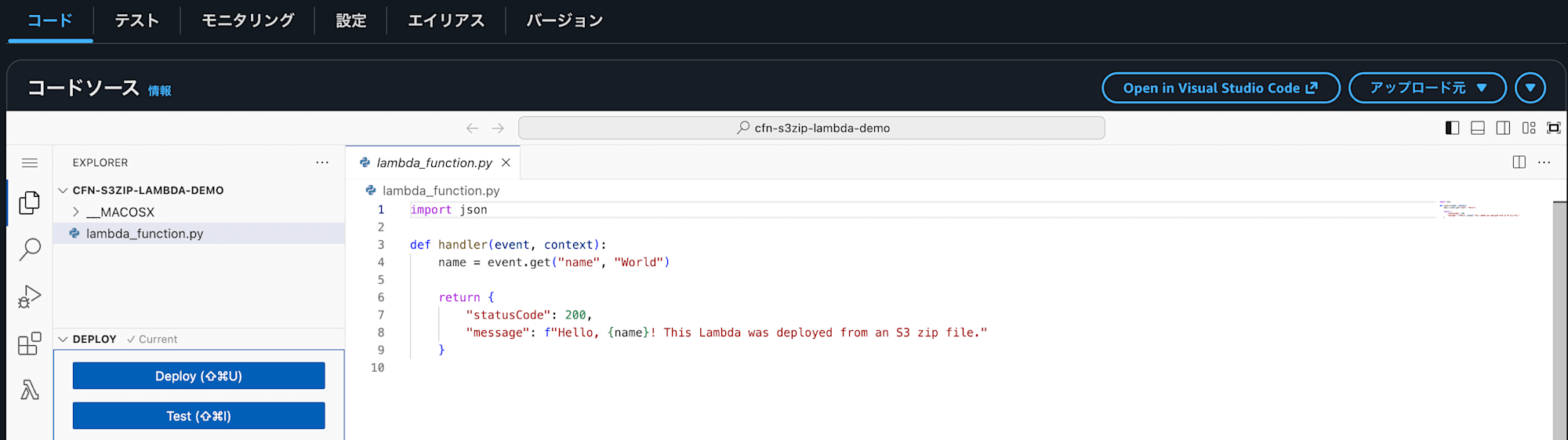Click the '"message"' code line
Screen dimensions: 1568x440
click(727, 333)
